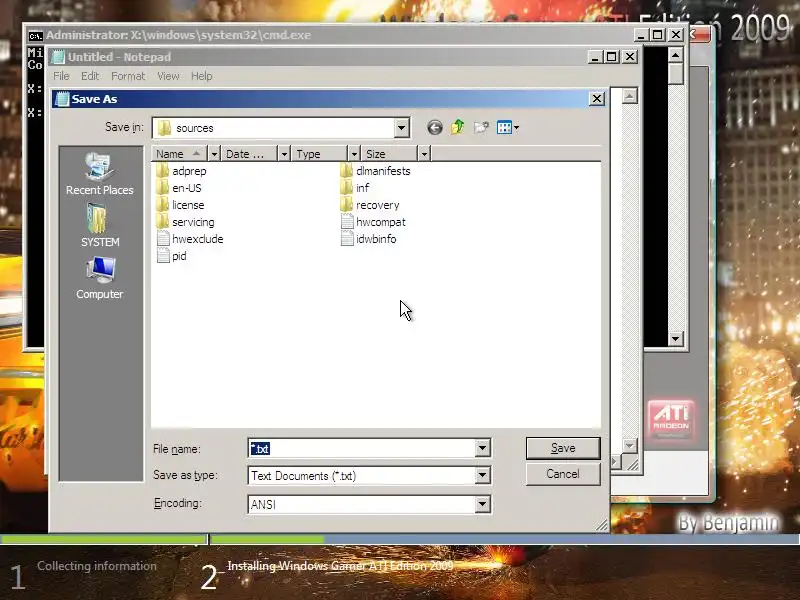
Task: Expand the File name dropdown arrow
Action: (482, 448)
